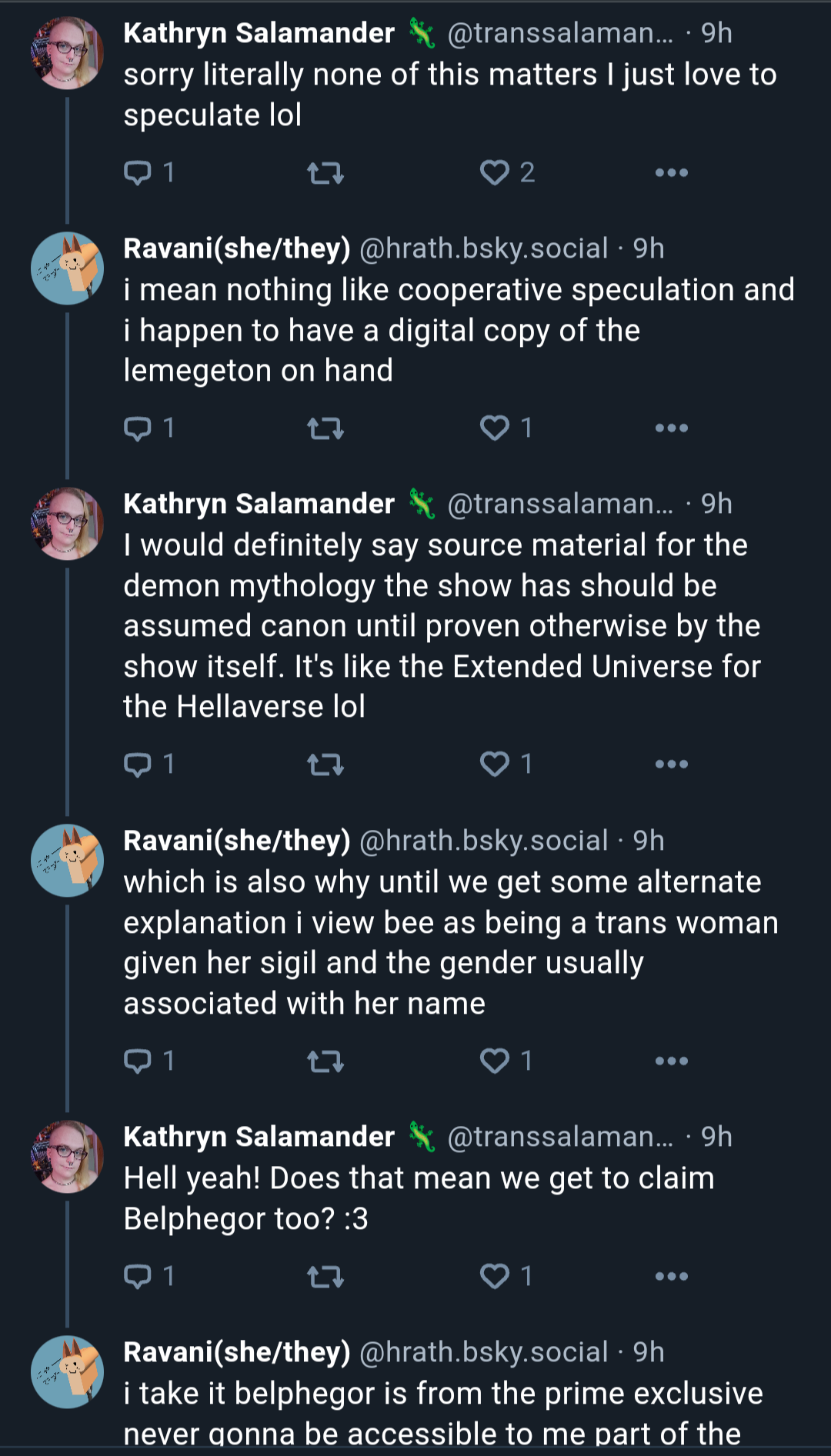This screenshot has height=1456, width=831.
Task: Open more options on 'lemegeton' post
Action: [x=672, y=428]
